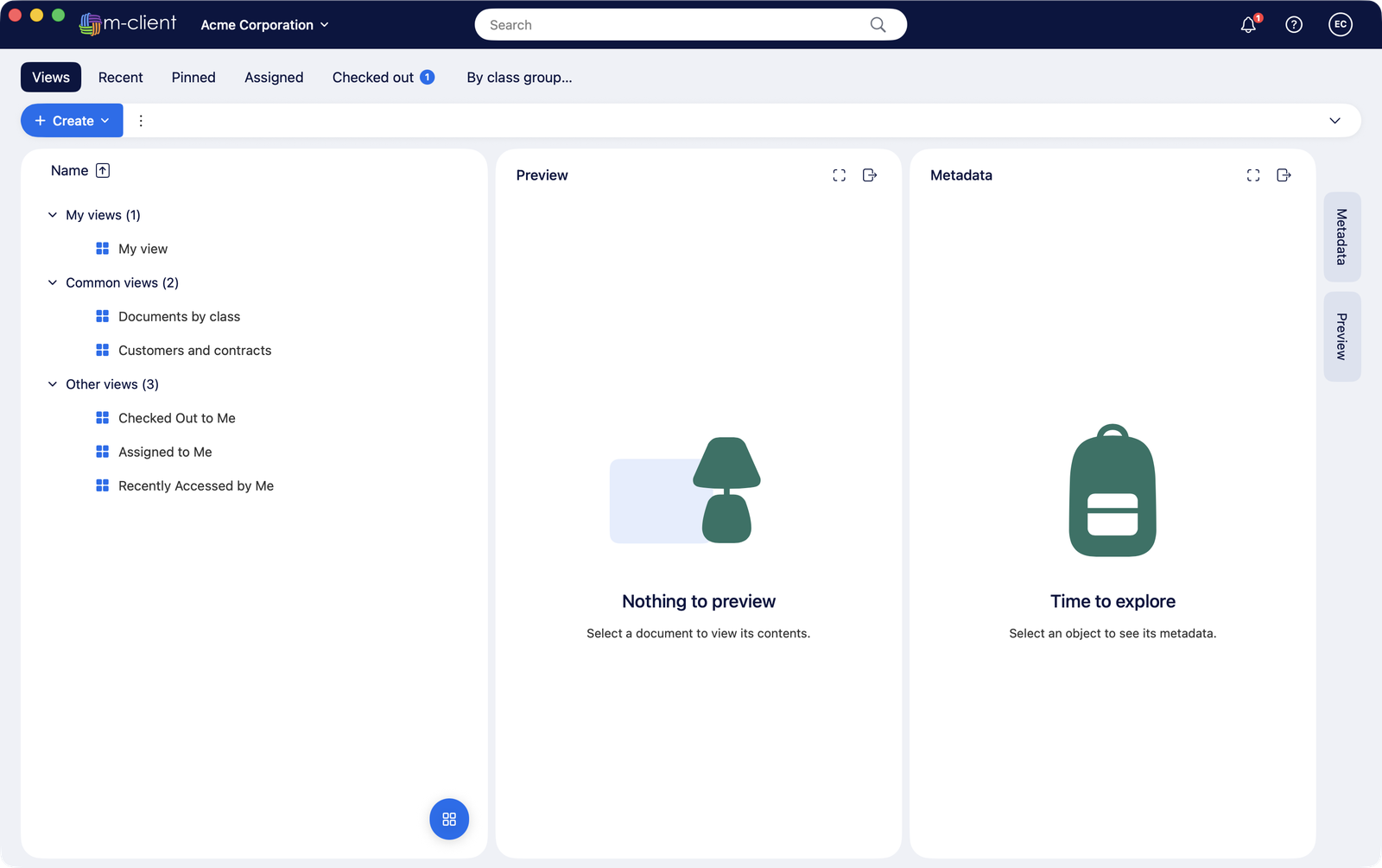This screenshot has height=868, width=1382.
Task: Open the notifications bell
Action: (1248, 25)
